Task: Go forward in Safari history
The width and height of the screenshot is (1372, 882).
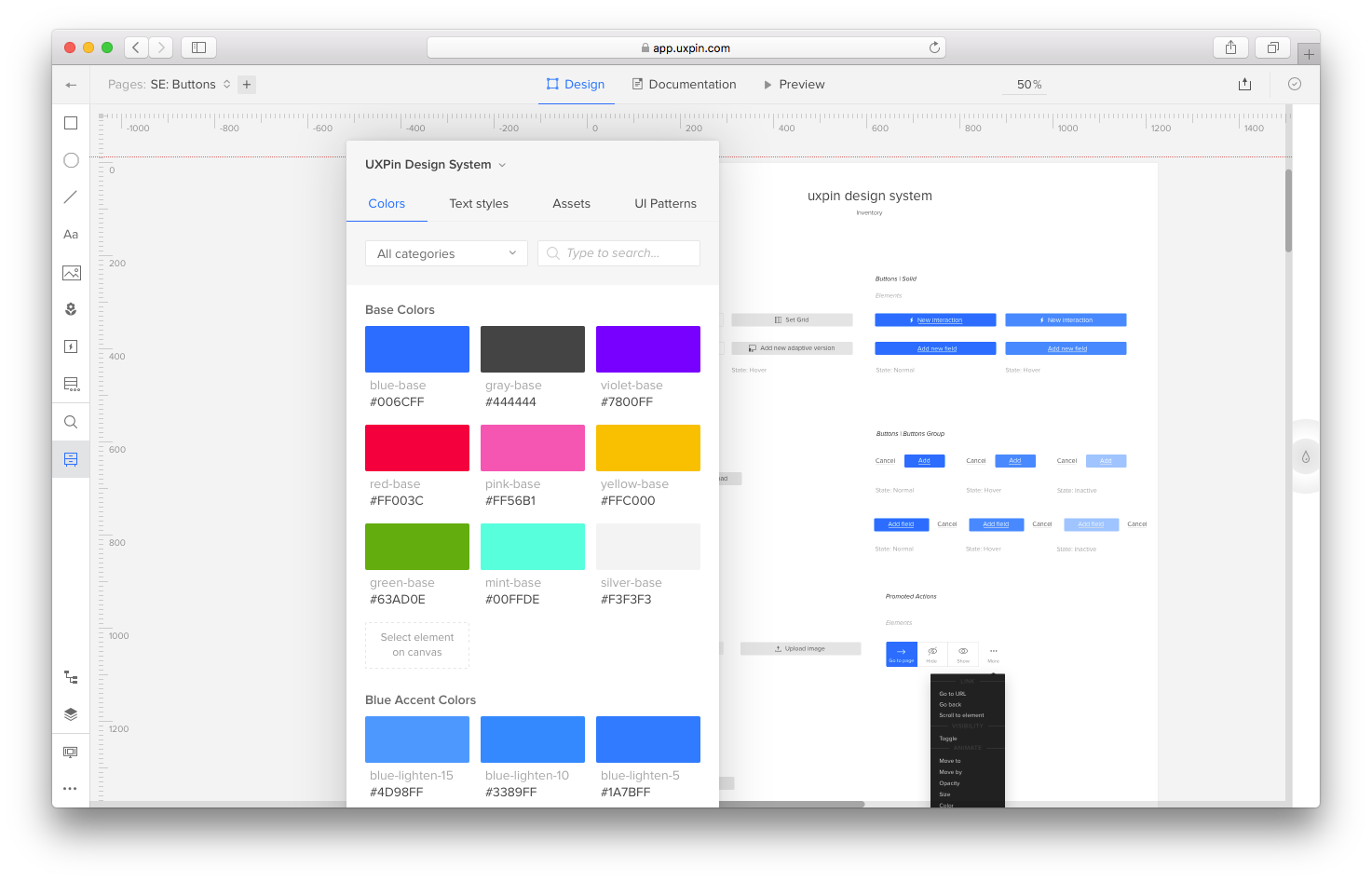Action: coord(161,47)
